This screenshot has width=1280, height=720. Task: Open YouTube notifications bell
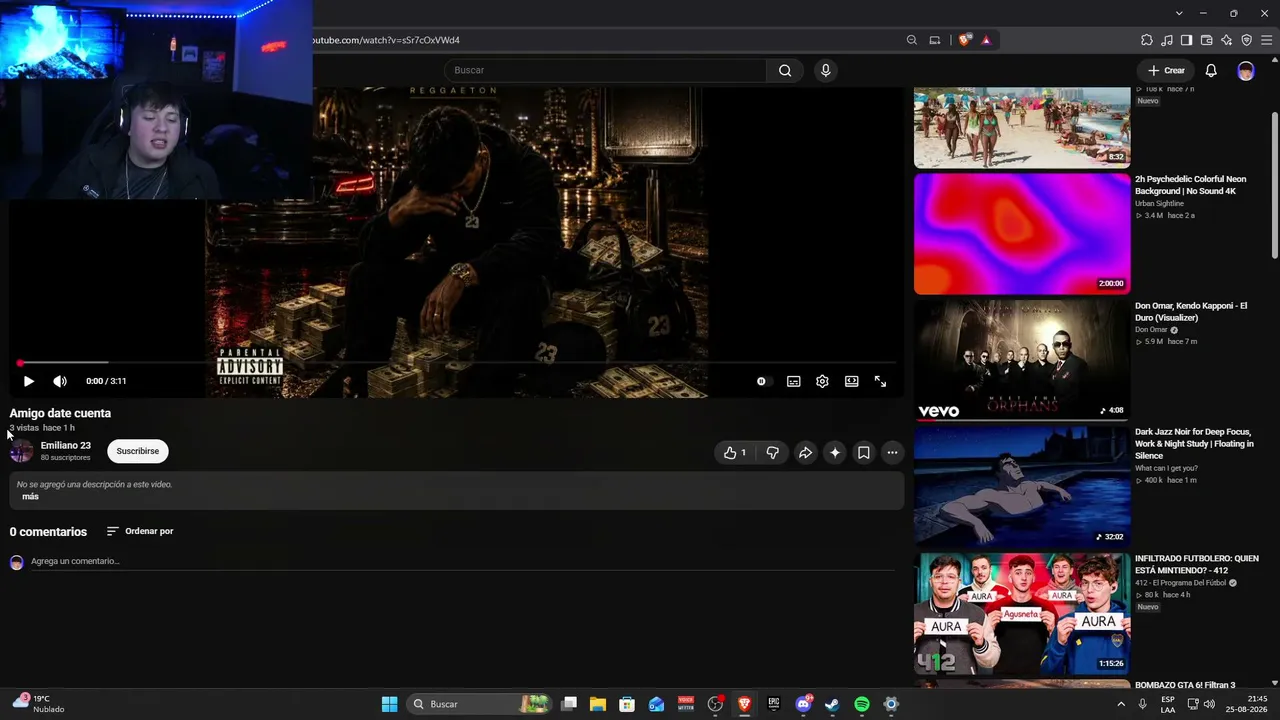pos(1211,70)
